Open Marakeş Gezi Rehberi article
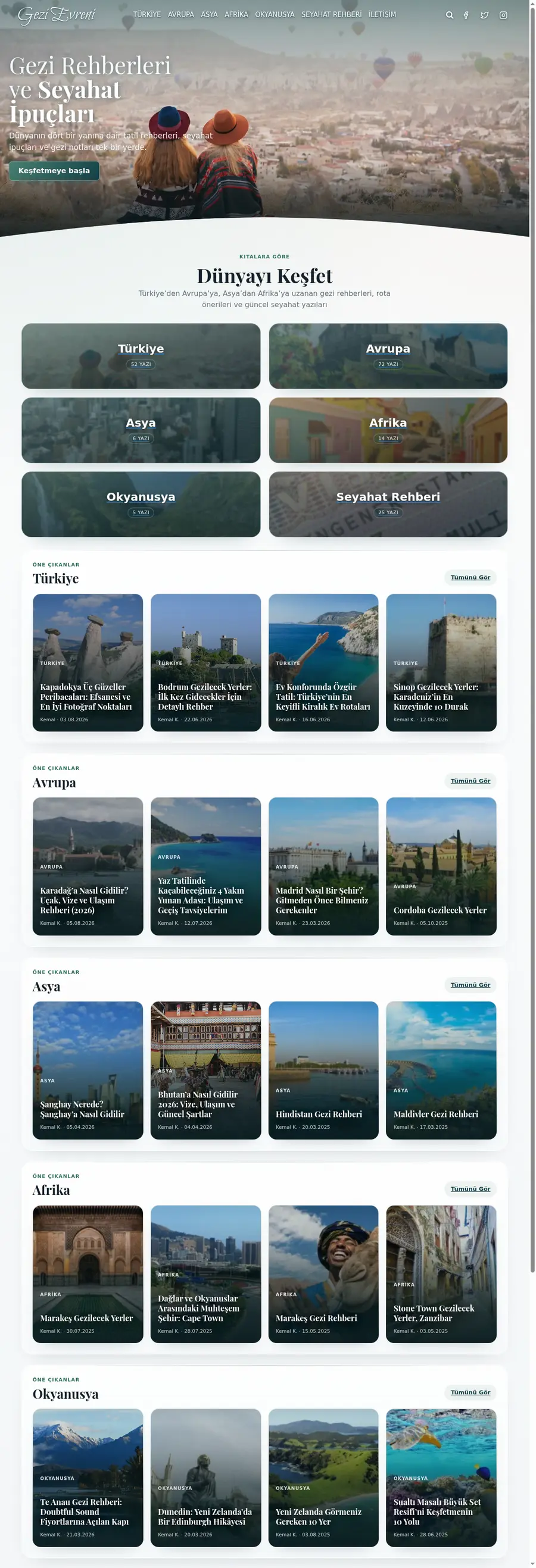The height and width of the screenshot is (1568, 536). tap(323, 1274)
